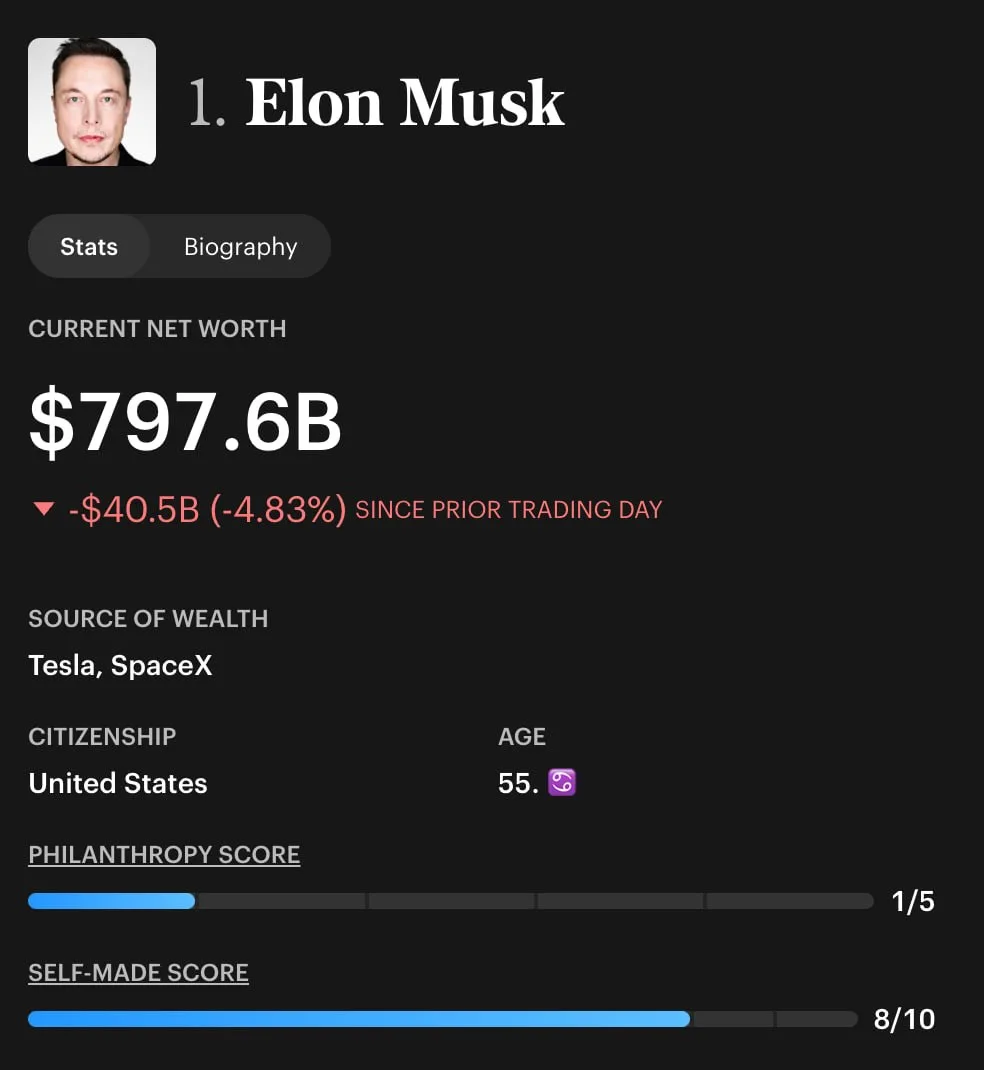984x1070 pixels.
Task: Click the Current Net Worth label
Action: (158, 329)
